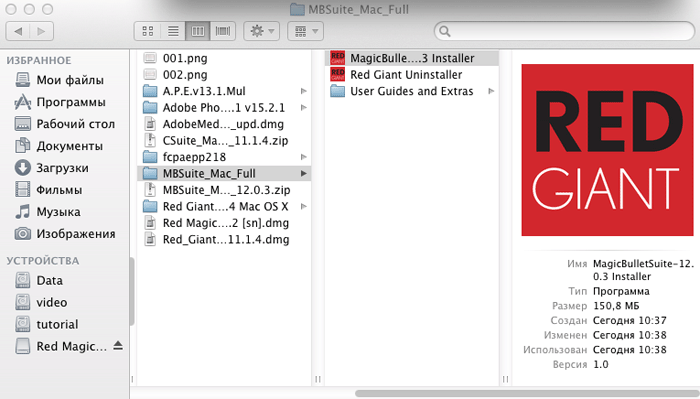This screenshot has width=700, height=399.
Task: Expand the fcpaepp218 folder arrow
Action: click(x=304, y=157)
